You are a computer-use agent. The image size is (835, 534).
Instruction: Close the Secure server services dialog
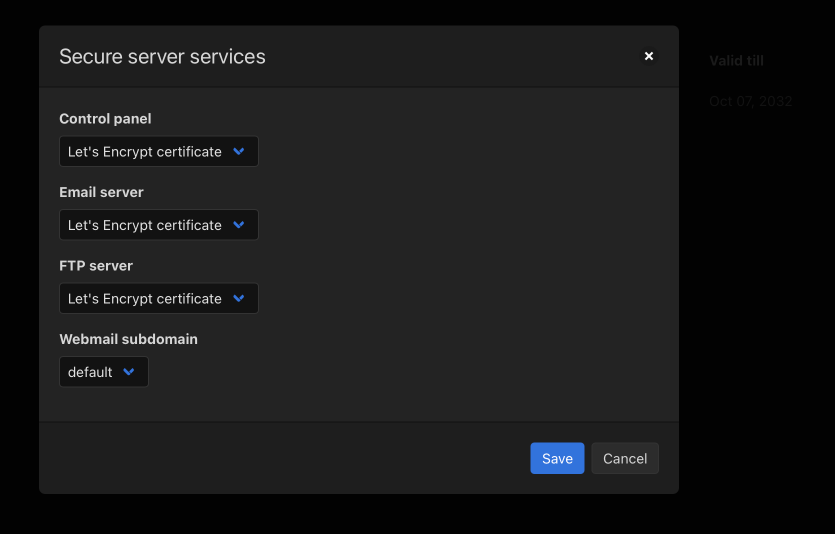[x=649, y=56]
